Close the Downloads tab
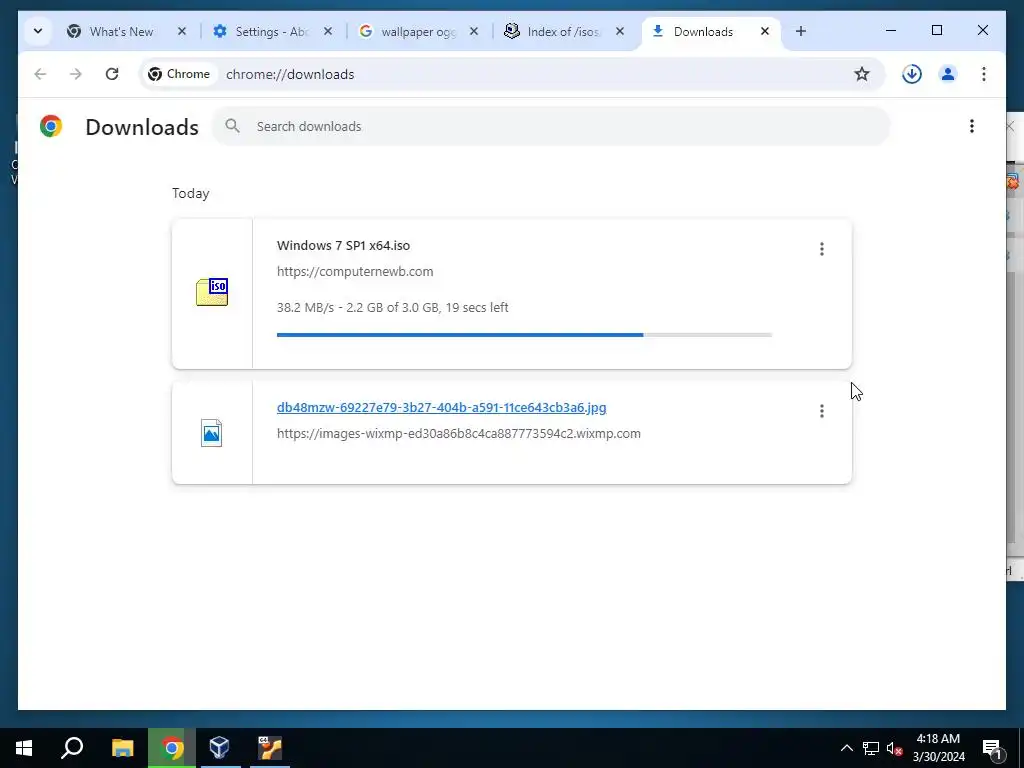1024x768 pixels. tap(765, 31)
